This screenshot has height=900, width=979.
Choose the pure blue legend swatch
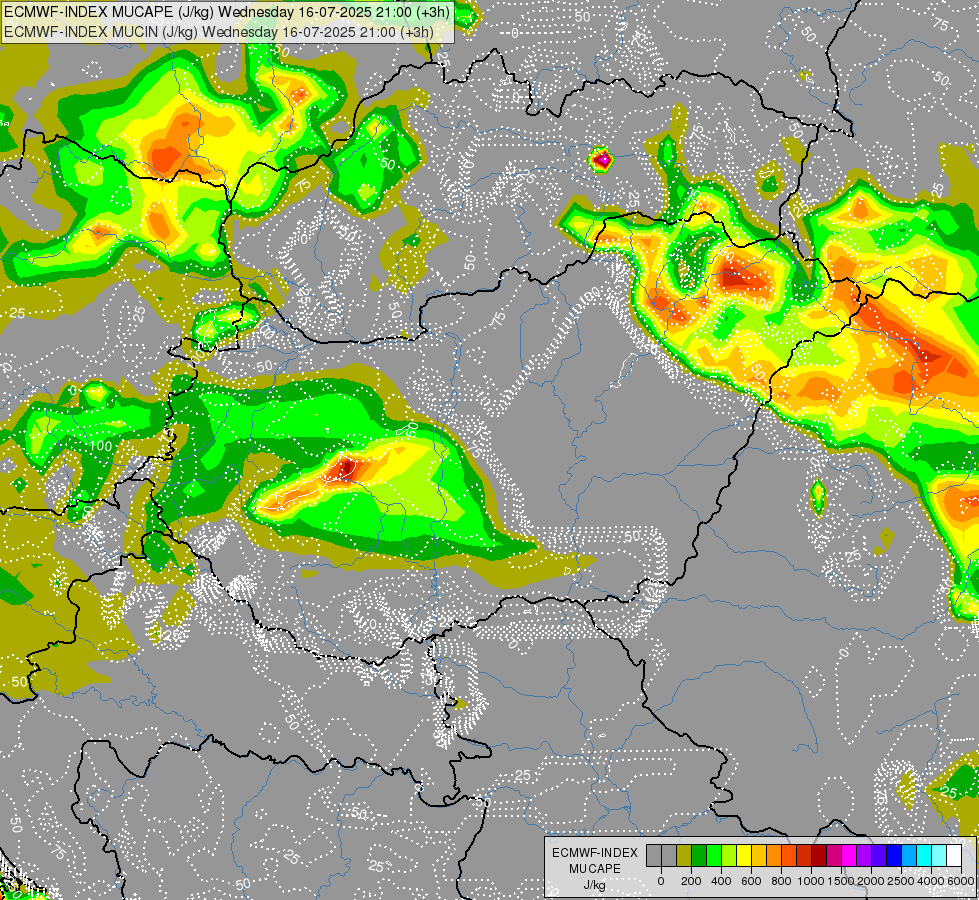pyautogui.click(x=895, y=855)
